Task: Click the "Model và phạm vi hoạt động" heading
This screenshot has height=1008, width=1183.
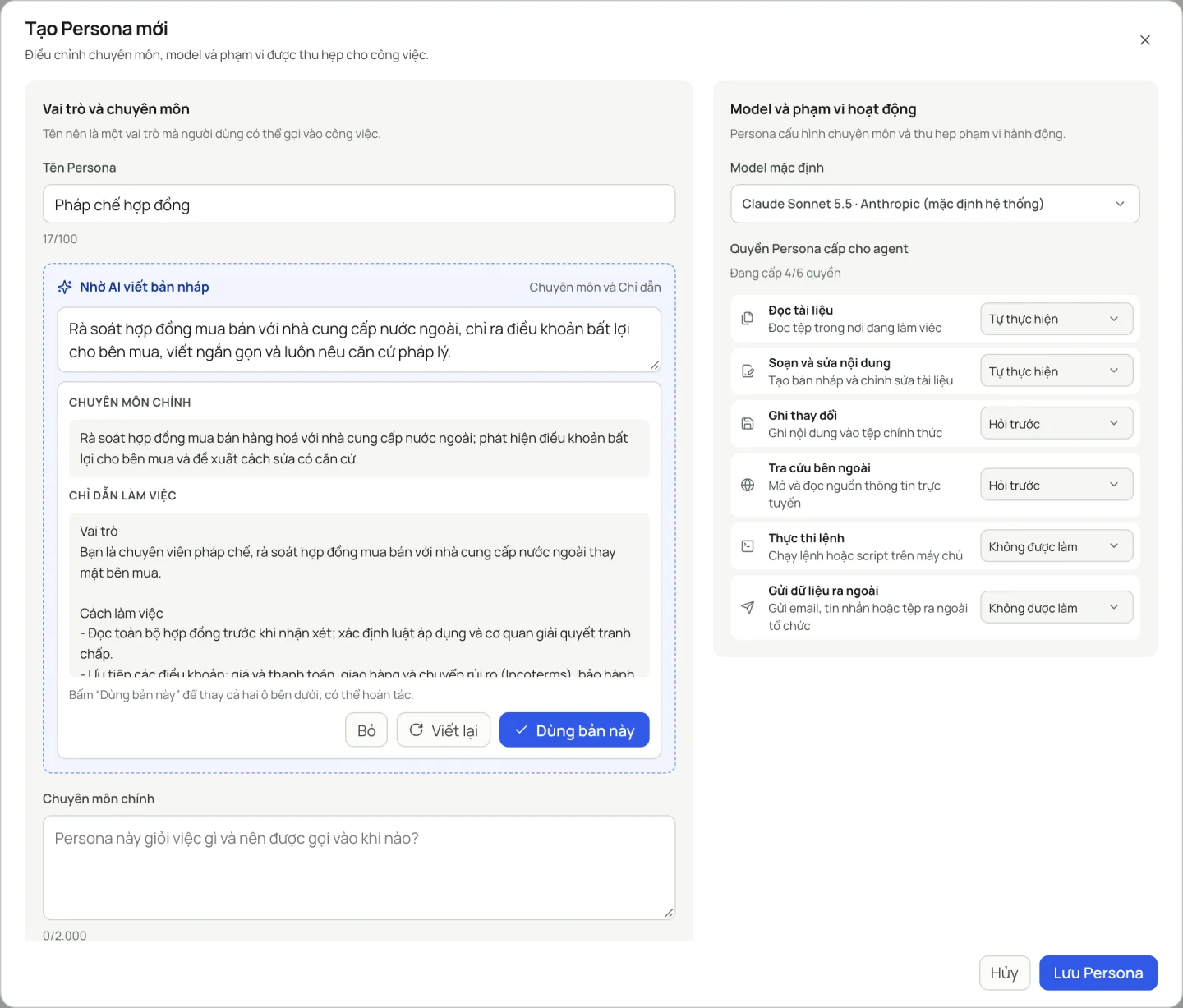Action: (823, 109)
